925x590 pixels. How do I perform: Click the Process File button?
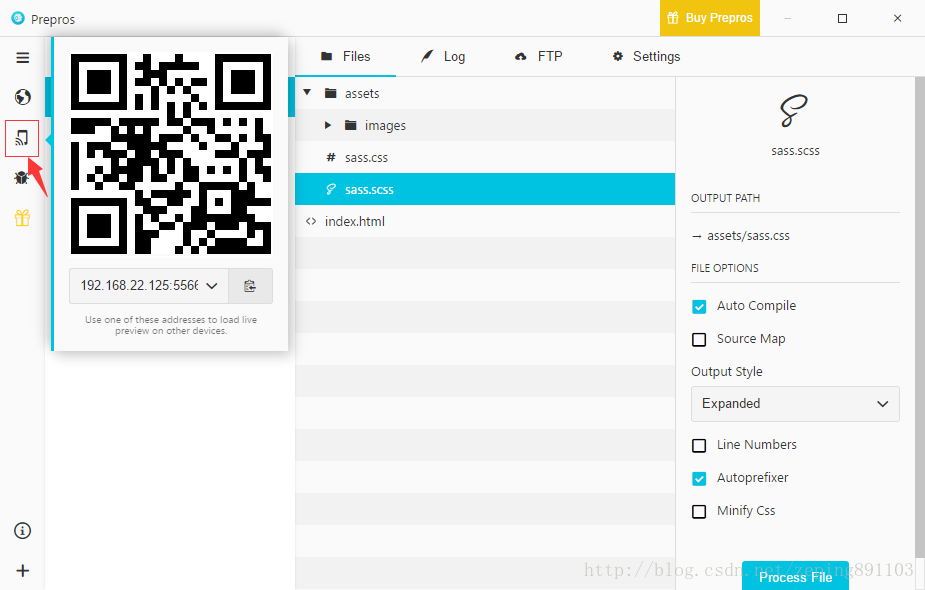coord(795,576)
